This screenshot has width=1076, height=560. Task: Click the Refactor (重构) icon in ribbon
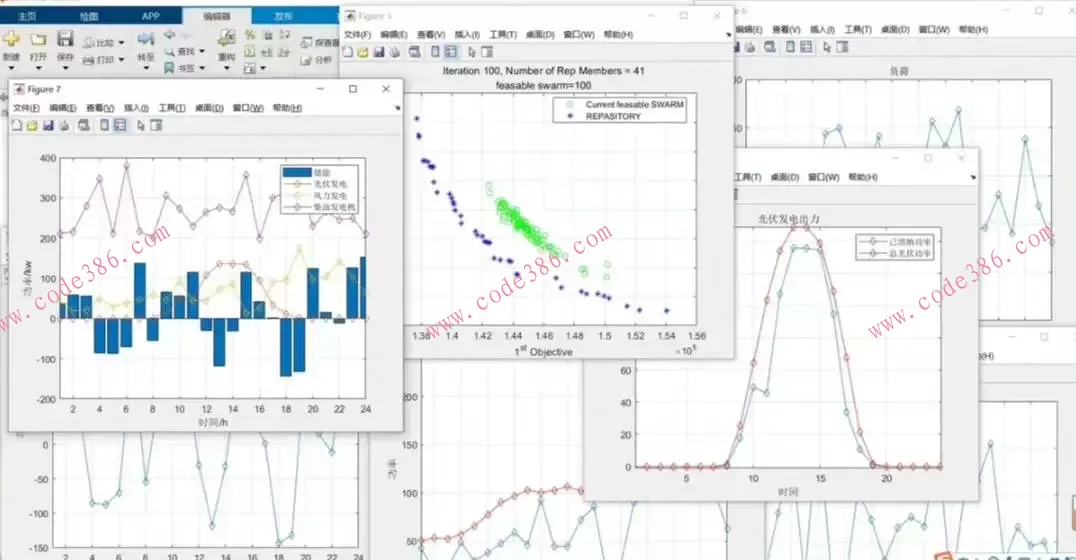[226, 38]
